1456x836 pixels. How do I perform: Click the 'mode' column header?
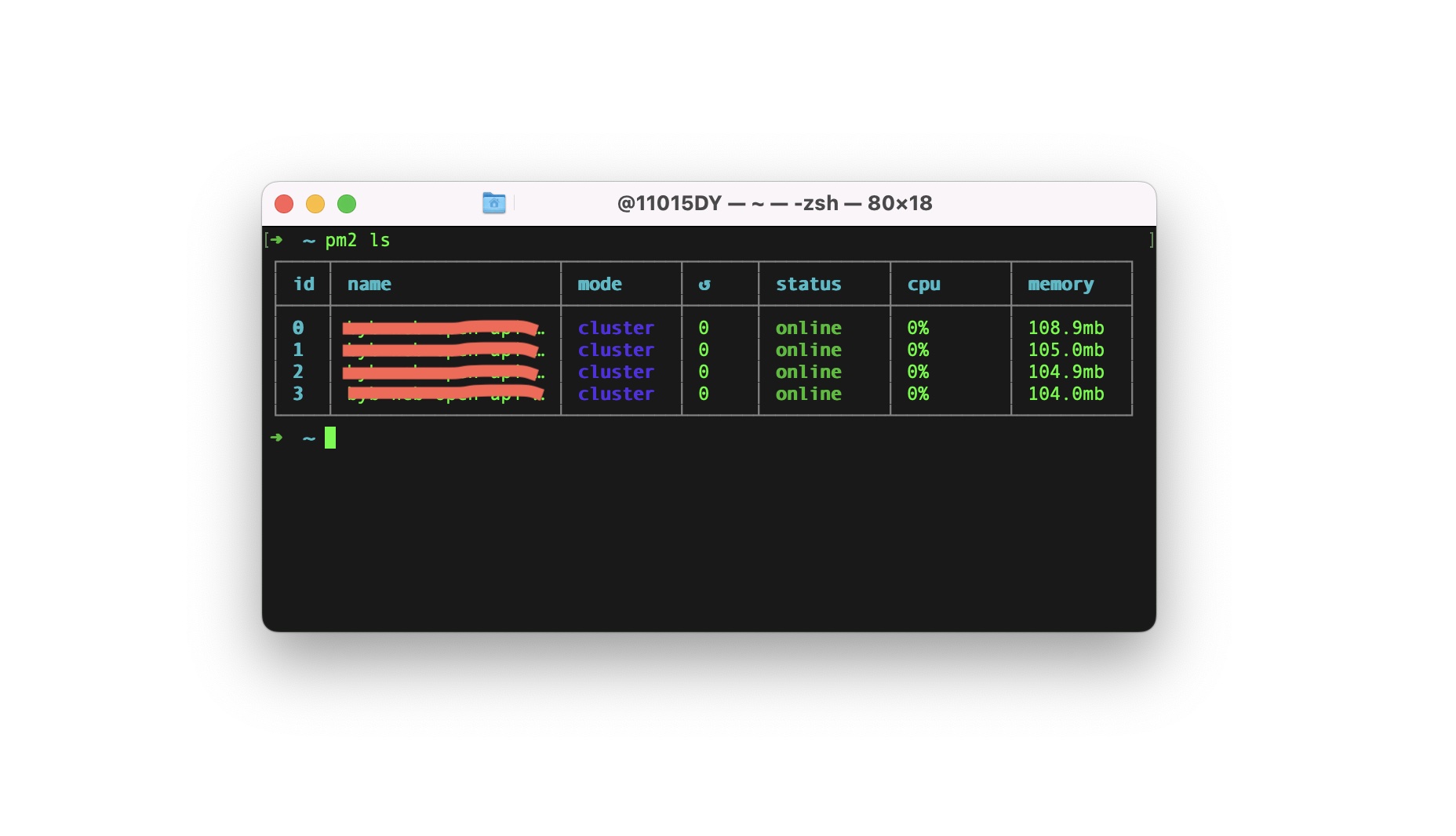coord(599,284)
